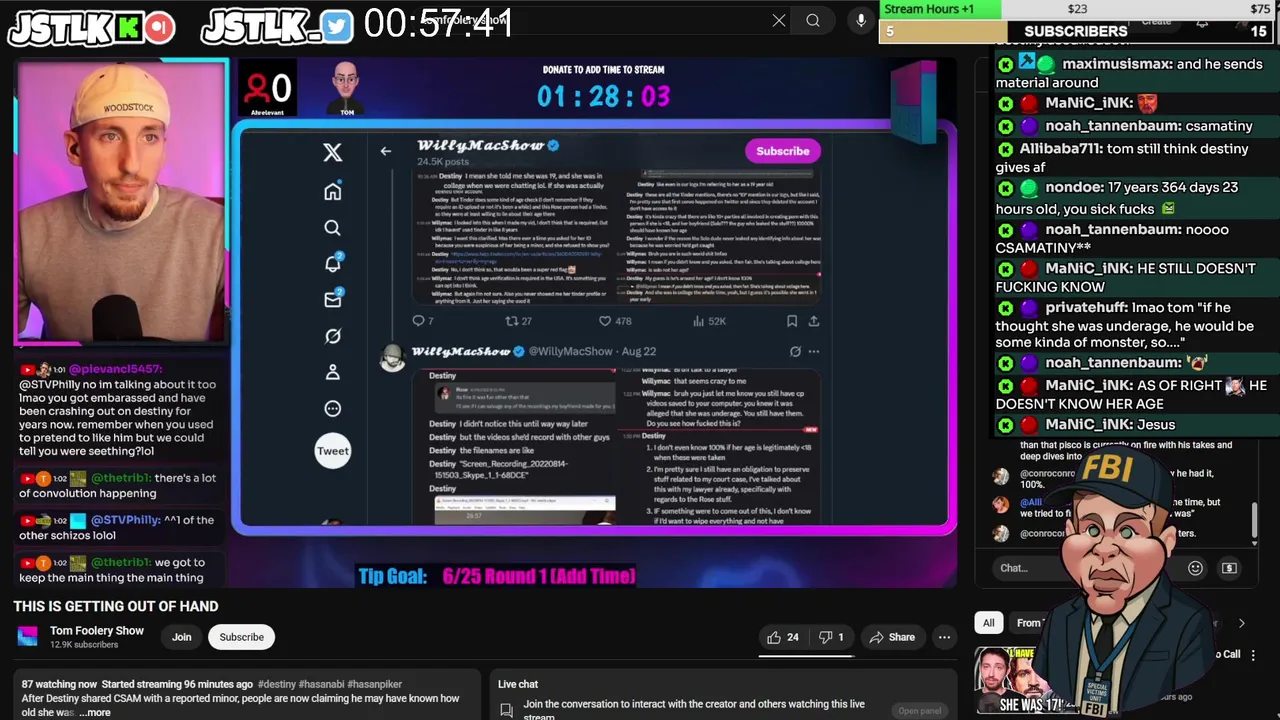Click the YouTube search magnifier icon
The image size is (1280, 720).
pos(813,20)
